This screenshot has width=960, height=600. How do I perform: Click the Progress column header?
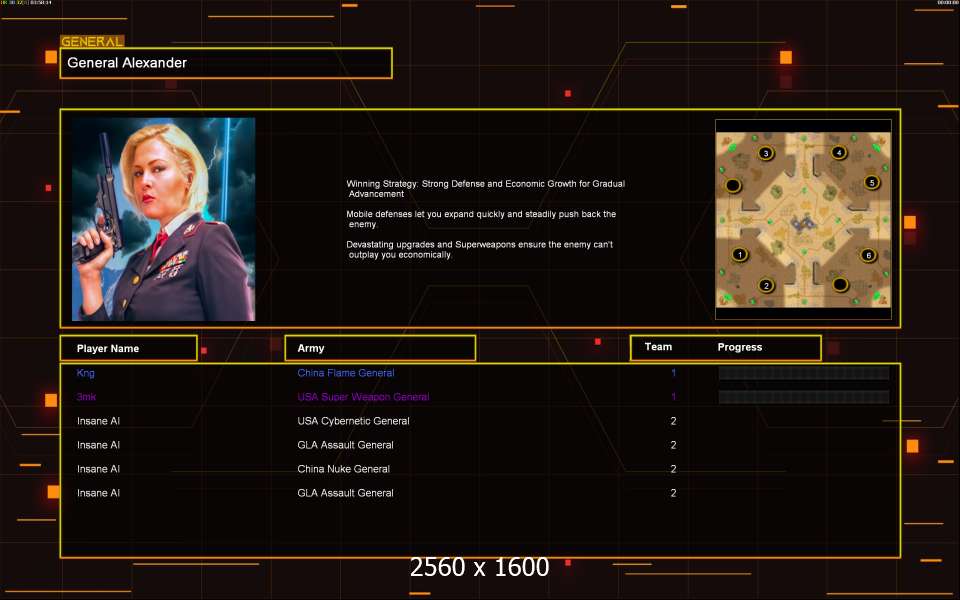coord(740,347)
